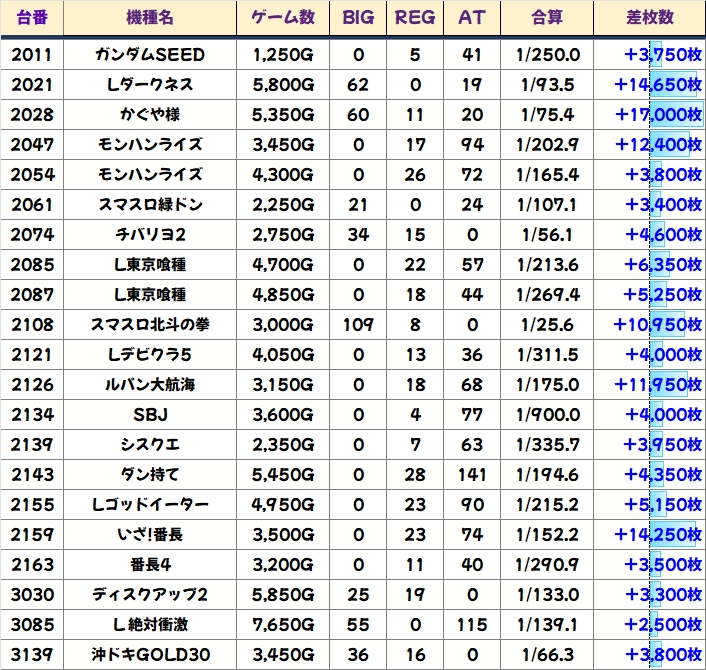Click the 1/202.9 combined rate
This screenshot has height=670, width=706.
click(547, 145)
